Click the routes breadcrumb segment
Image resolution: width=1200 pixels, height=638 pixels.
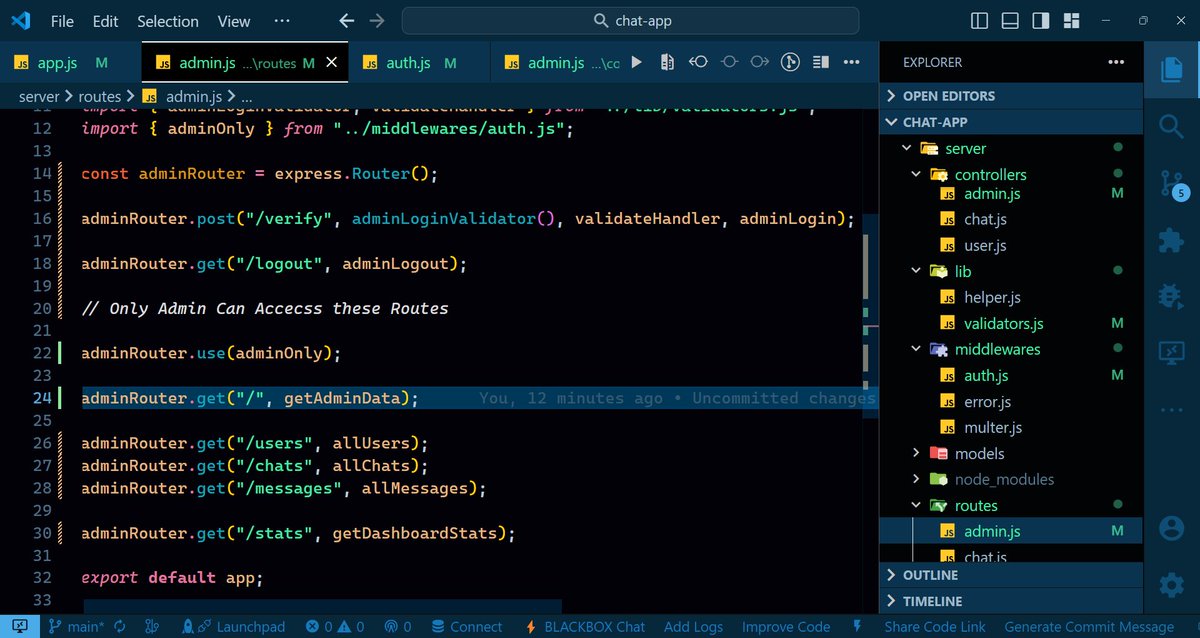point(100,96)
